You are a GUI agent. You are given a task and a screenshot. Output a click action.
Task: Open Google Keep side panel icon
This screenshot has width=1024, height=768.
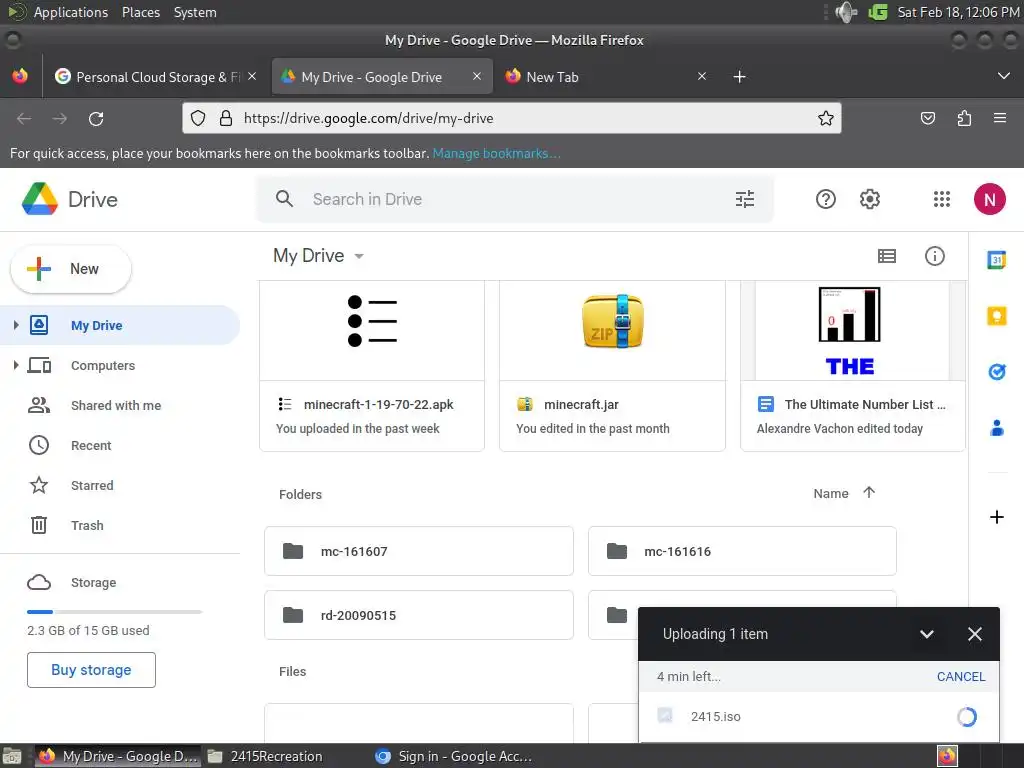pos(997,316)
